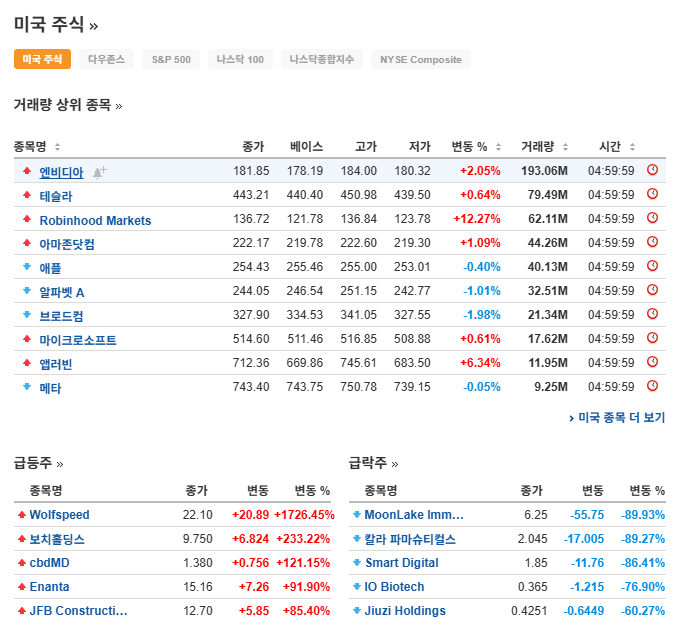
Task: Click the 베이스 column header
Action: click(x=307, y=147)
